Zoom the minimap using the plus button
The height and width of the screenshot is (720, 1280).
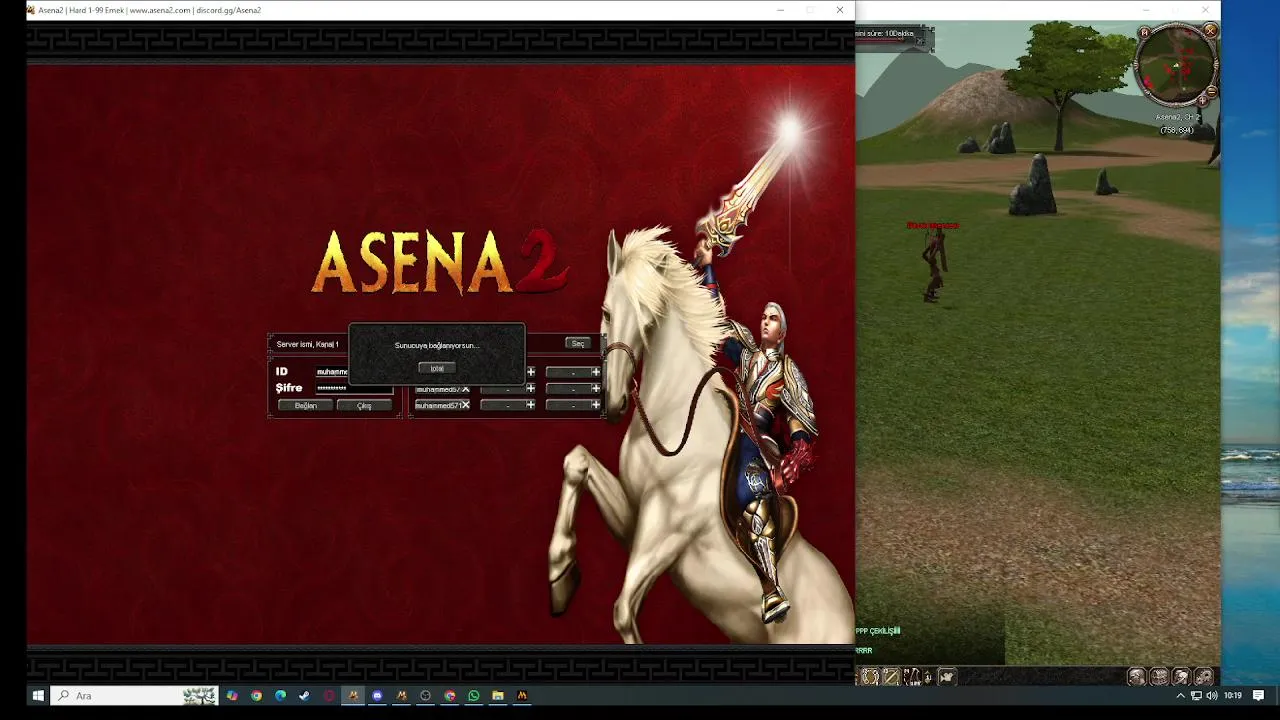click(x=1203, y=100)
